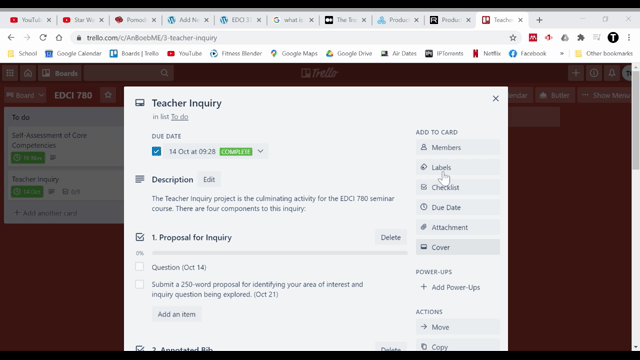This screenshot has height=360, width=640.
Task: Edit the card Description
Action: coord(209,180)
